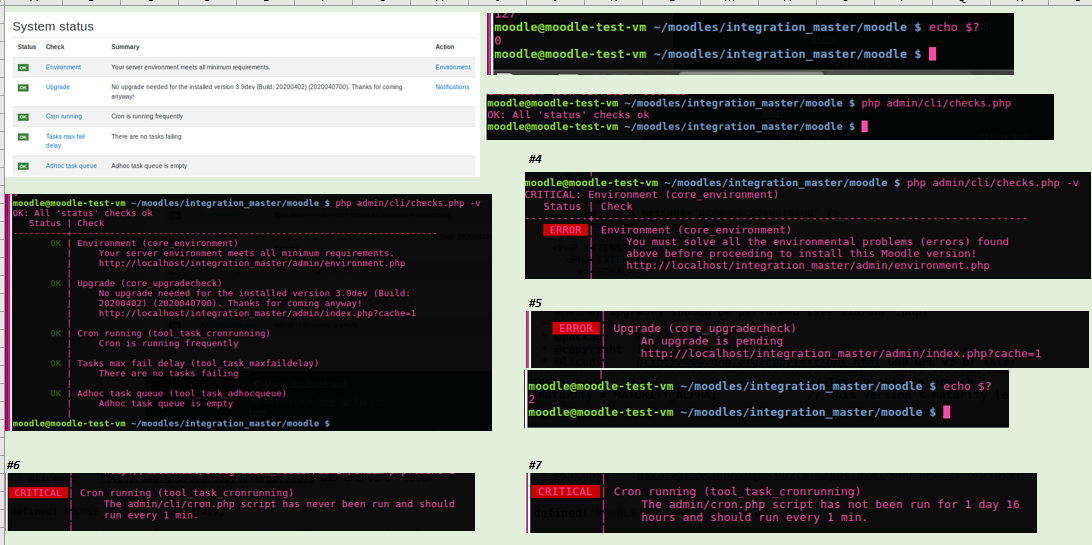Image resolution: width=1092 pixels, height=545 pixels.
Task: Click the pink cursor after exit code 2 prompt
Action: pos(946,412)
